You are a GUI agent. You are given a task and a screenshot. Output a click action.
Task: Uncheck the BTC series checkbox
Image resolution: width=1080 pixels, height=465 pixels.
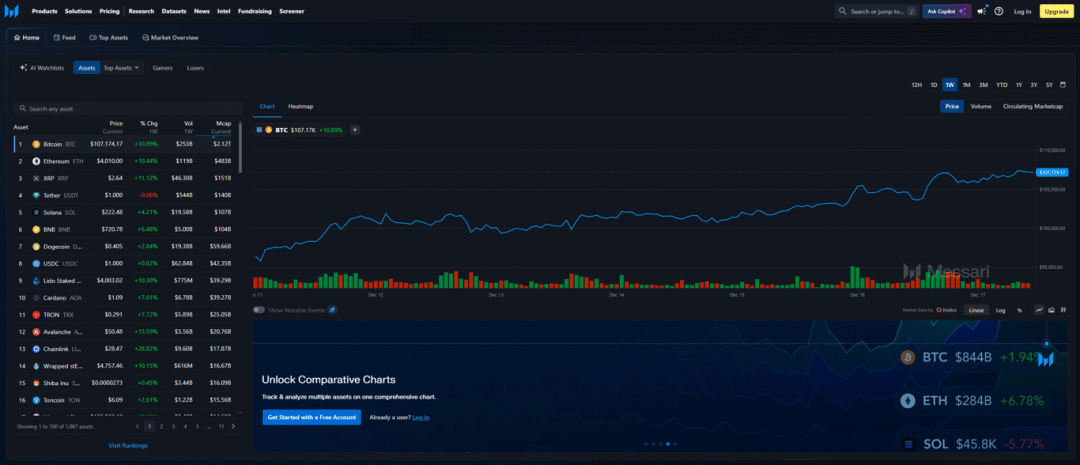259,130
